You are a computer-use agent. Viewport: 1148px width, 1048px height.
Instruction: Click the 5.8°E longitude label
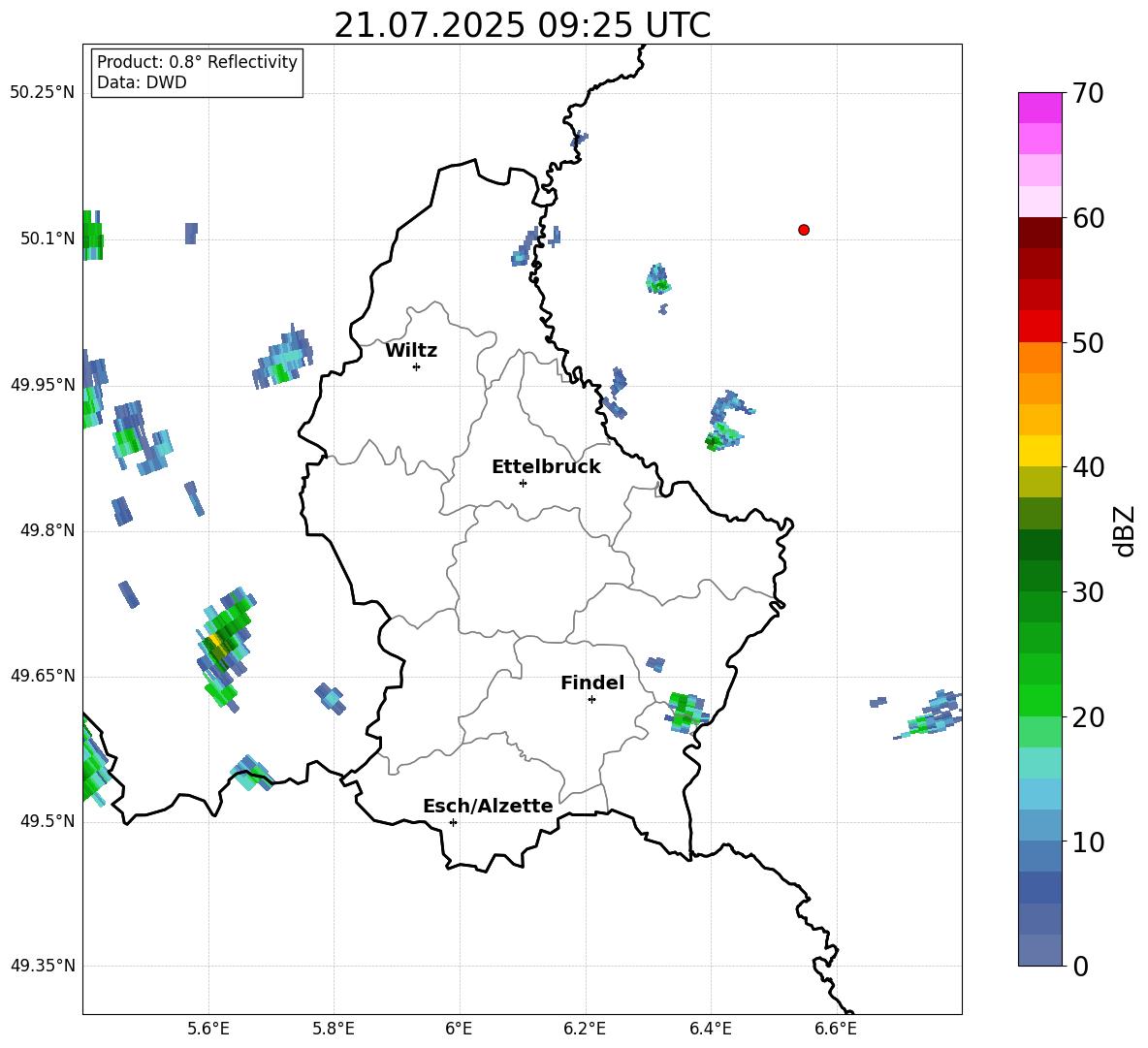pyautogui.click(x=334, y=1029)
